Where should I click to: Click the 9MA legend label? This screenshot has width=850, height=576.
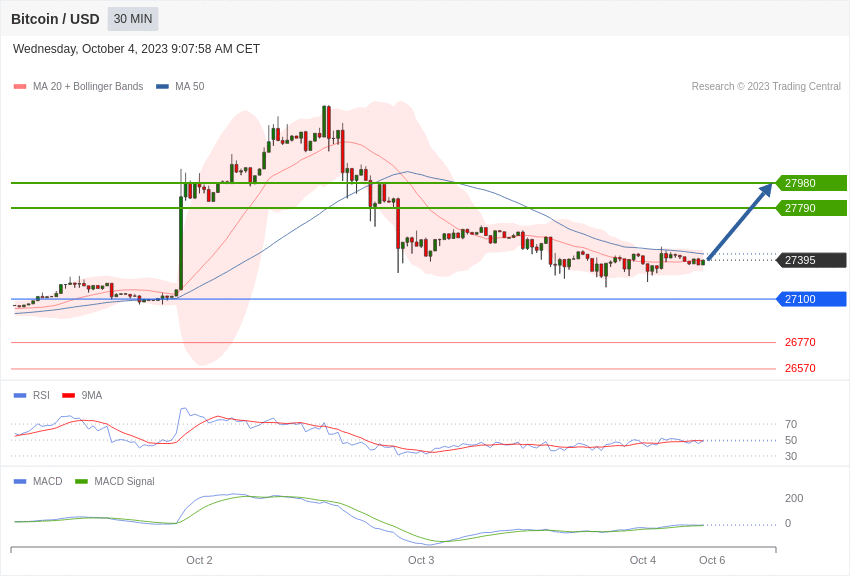click(x=92, y=396)
